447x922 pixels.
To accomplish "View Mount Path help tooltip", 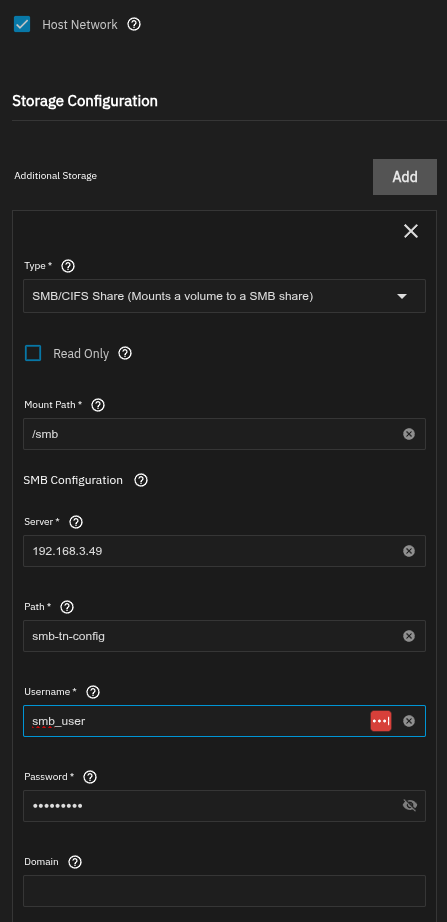I will (98, 405).
